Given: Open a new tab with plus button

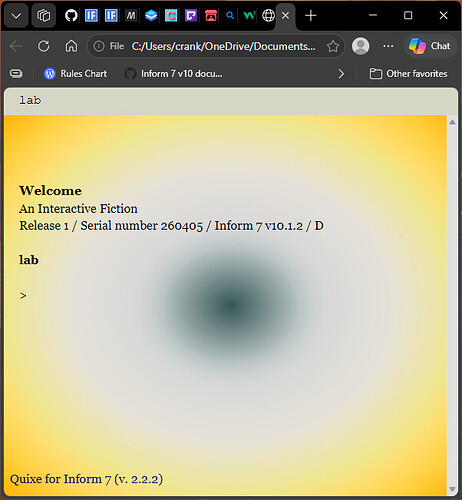Looking at the screenshot, I should click(310, 16).
